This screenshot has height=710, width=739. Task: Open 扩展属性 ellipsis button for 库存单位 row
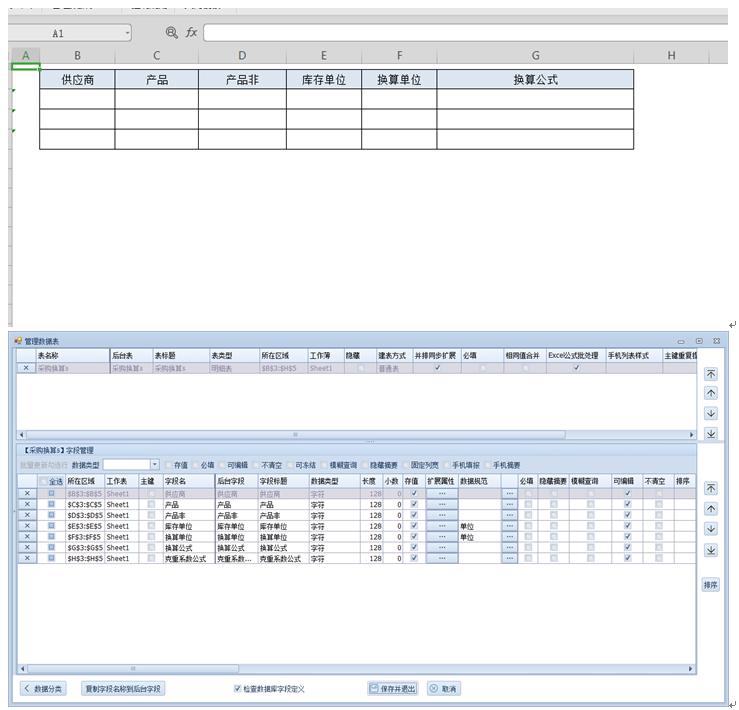(441, 526)
